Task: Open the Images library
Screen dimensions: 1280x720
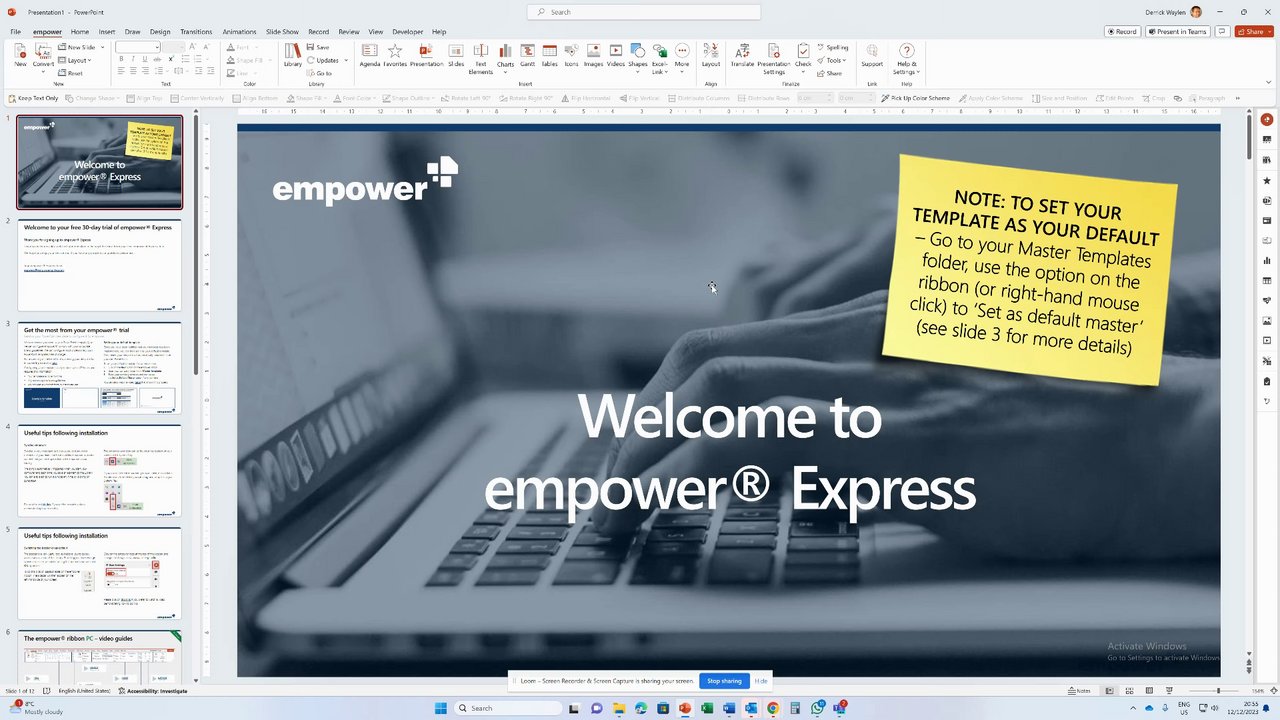Action: 593,55
